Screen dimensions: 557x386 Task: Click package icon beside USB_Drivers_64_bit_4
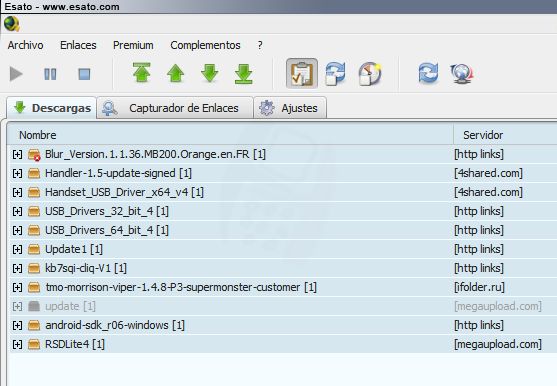34,230
